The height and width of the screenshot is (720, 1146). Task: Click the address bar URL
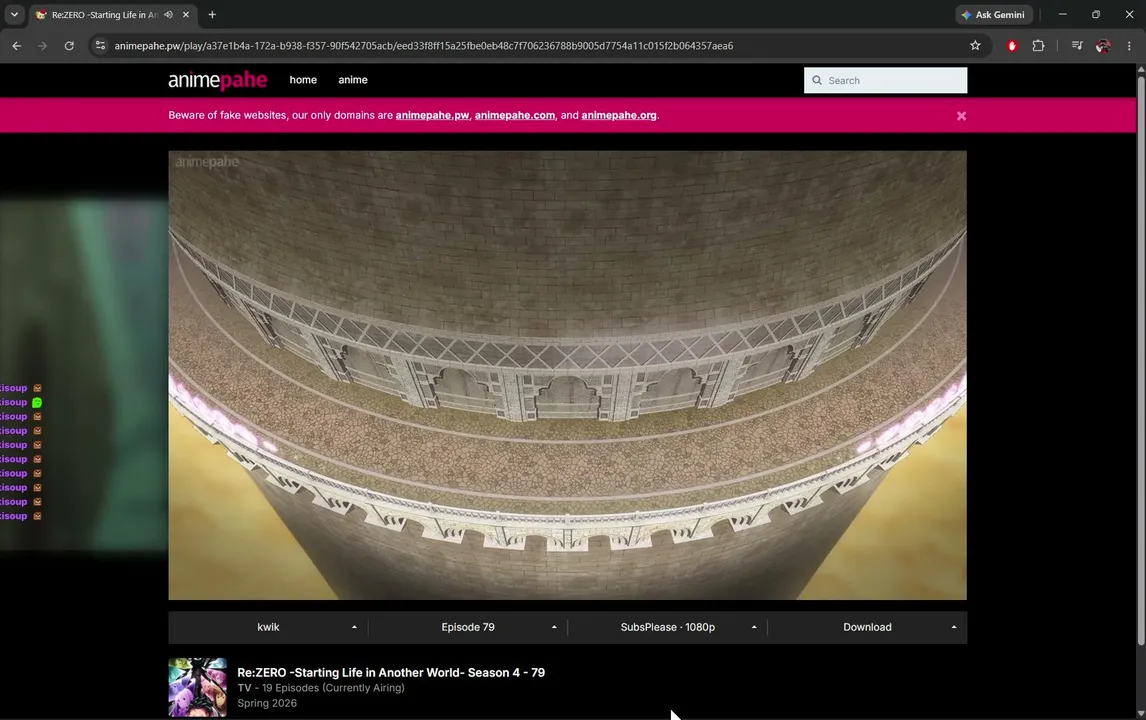(x=424, y=45)
